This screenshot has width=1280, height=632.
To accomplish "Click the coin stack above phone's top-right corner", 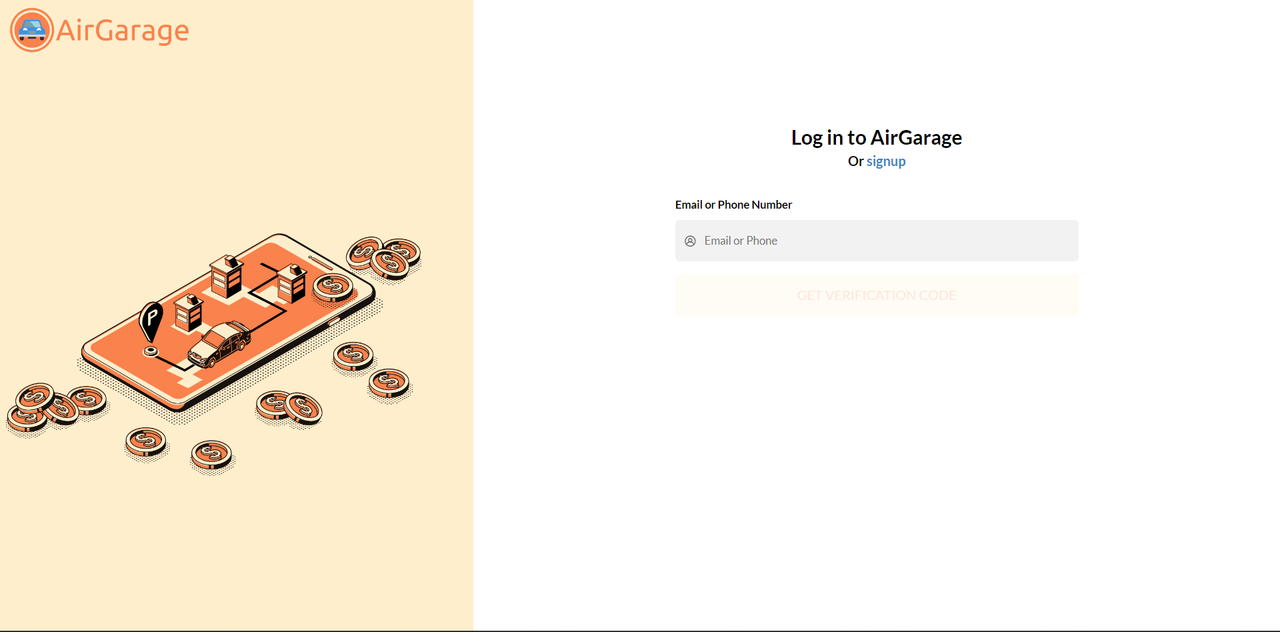I will 384,258.
